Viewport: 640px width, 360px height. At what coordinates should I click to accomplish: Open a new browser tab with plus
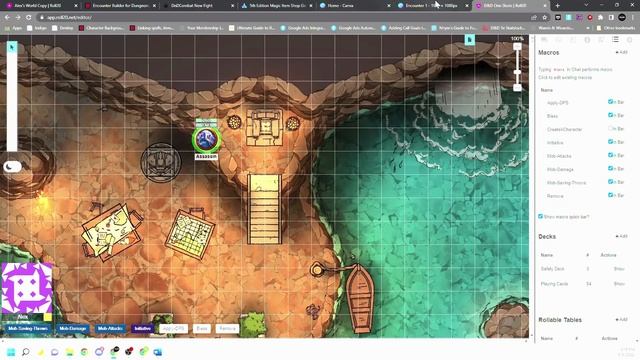(558, 5)
